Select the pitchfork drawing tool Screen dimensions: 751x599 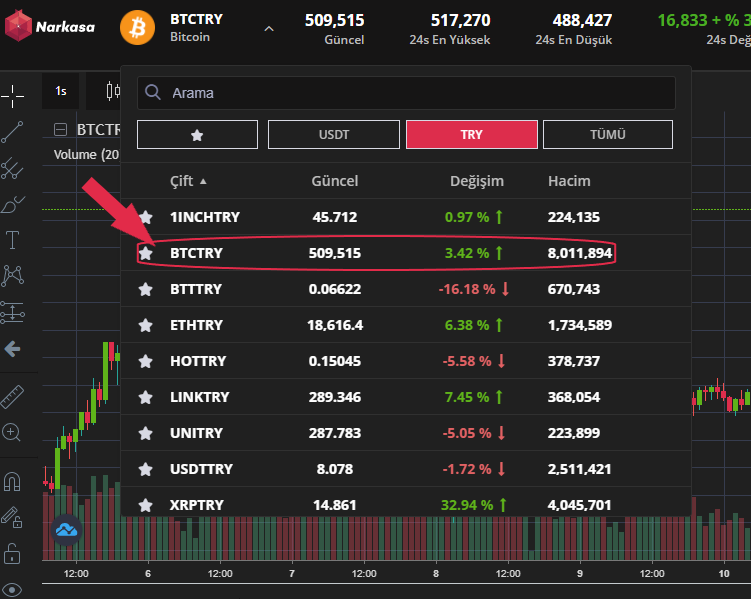tap(12, 168)
